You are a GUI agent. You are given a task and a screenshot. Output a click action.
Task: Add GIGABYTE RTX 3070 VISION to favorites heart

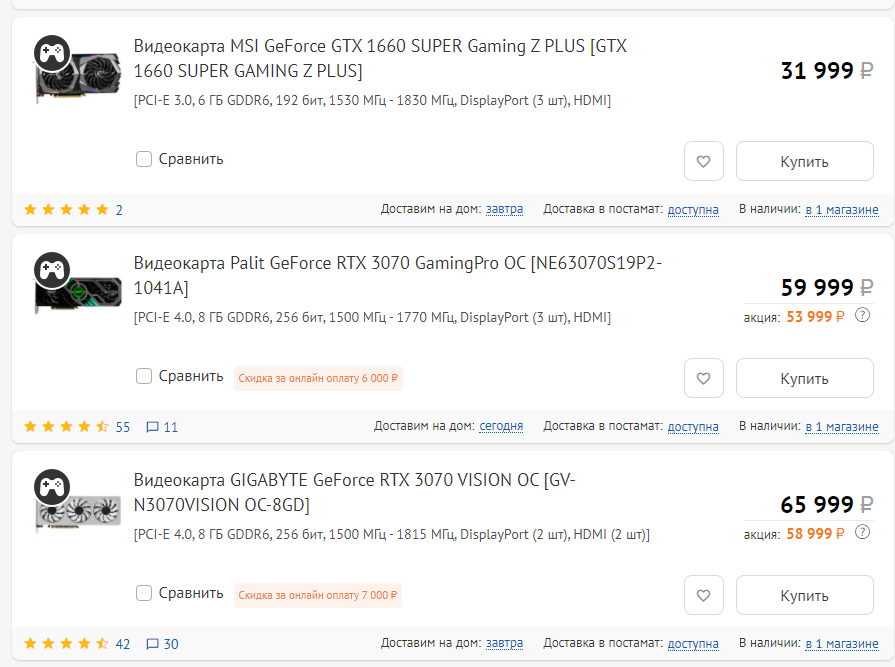[x=704, y=595]
